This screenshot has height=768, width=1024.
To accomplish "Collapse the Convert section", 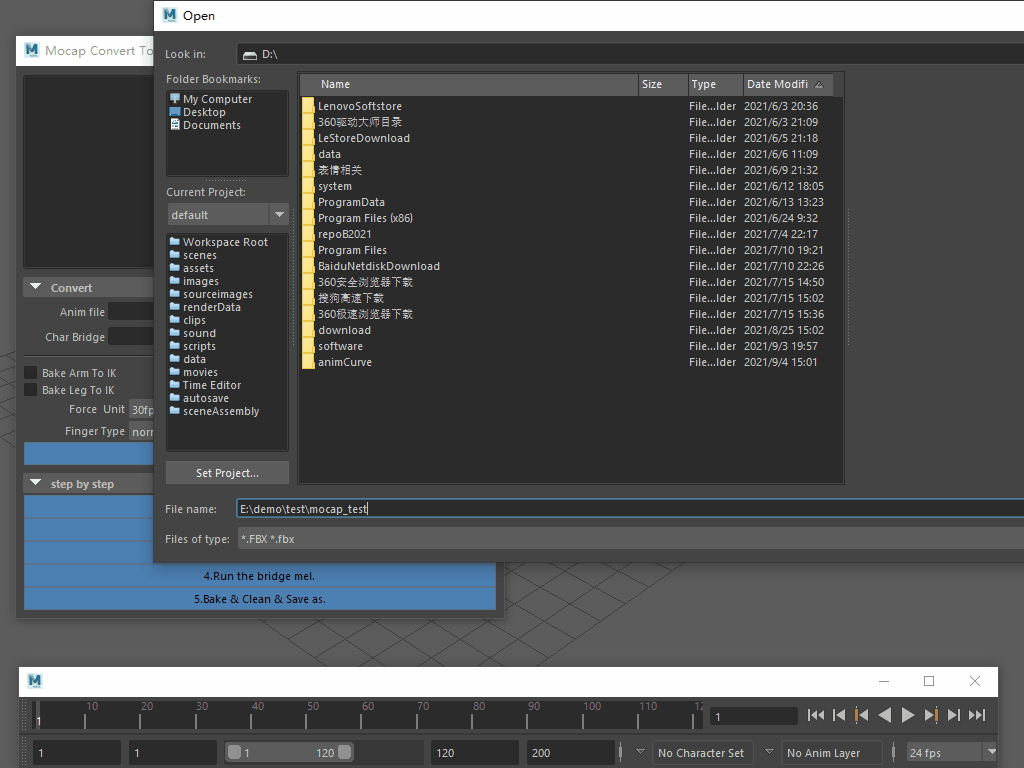I will 35,288.
